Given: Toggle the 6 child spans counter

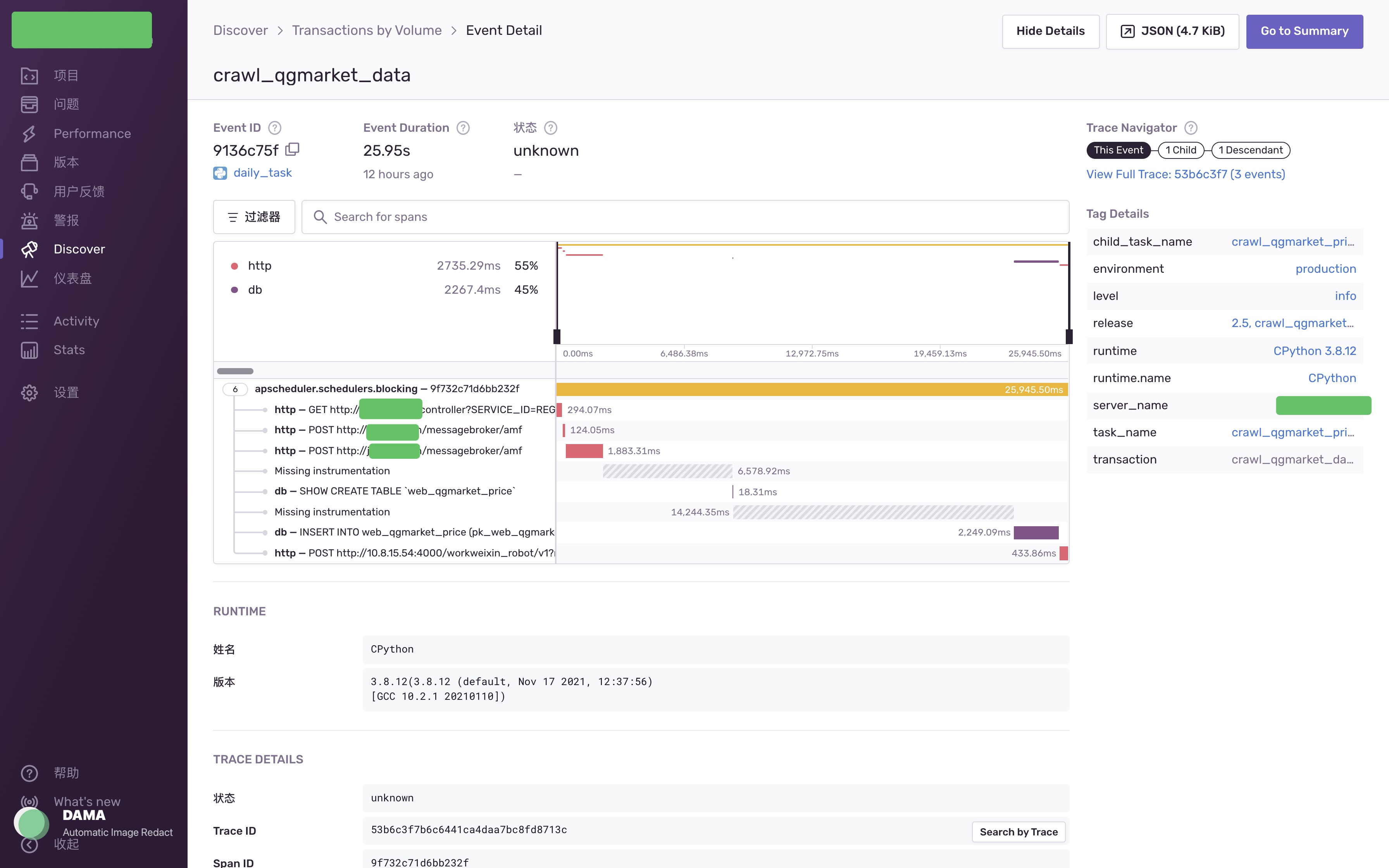Looking at the screenshot, I should pos(235,389).
